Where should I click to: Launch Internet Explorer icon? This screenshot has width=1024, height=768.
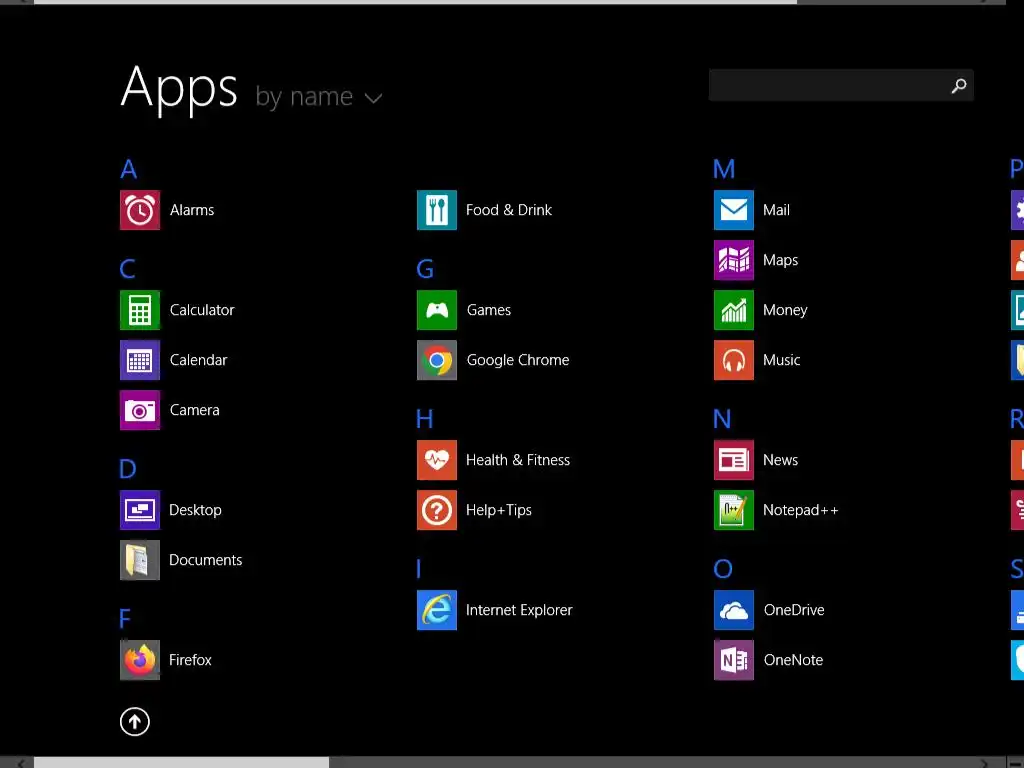click(437, 610)
